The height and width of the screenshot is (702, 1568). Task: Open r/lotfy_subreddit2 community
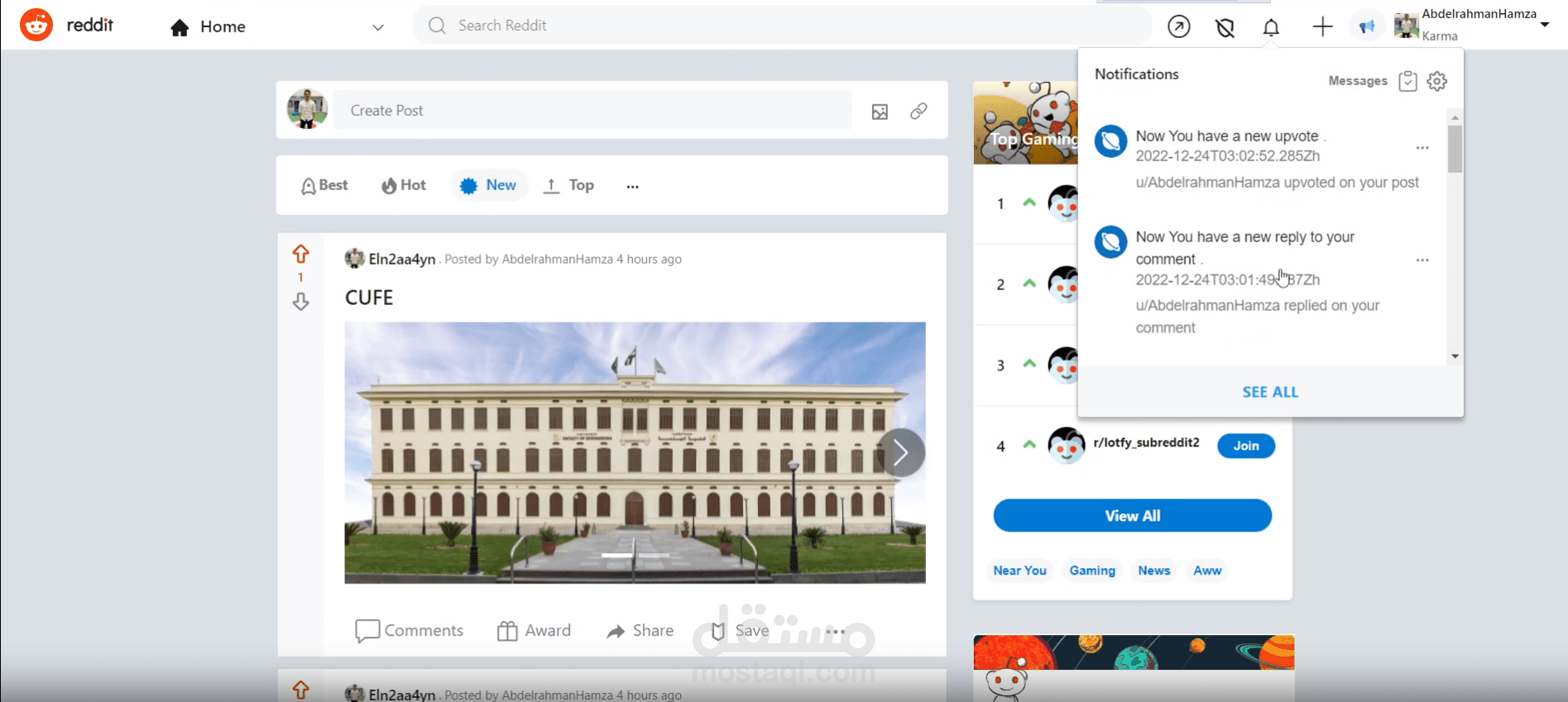point(1146,442)
